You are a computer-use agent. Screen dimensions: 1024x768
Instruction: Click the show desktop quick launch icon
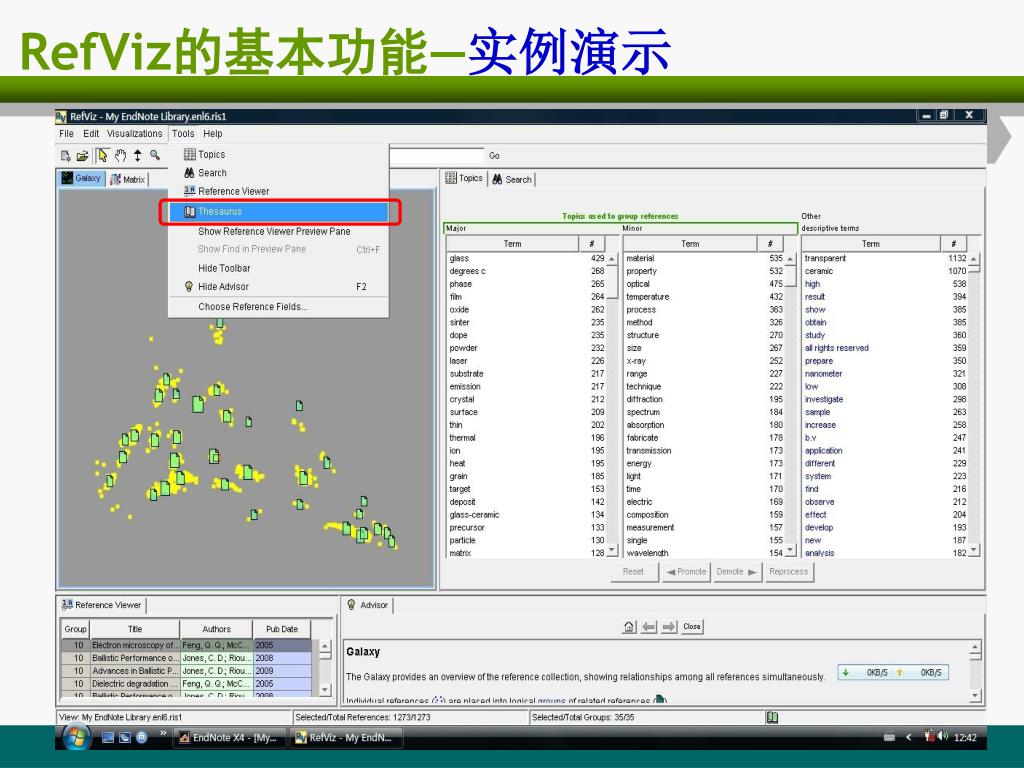click(x=108, y=737)
